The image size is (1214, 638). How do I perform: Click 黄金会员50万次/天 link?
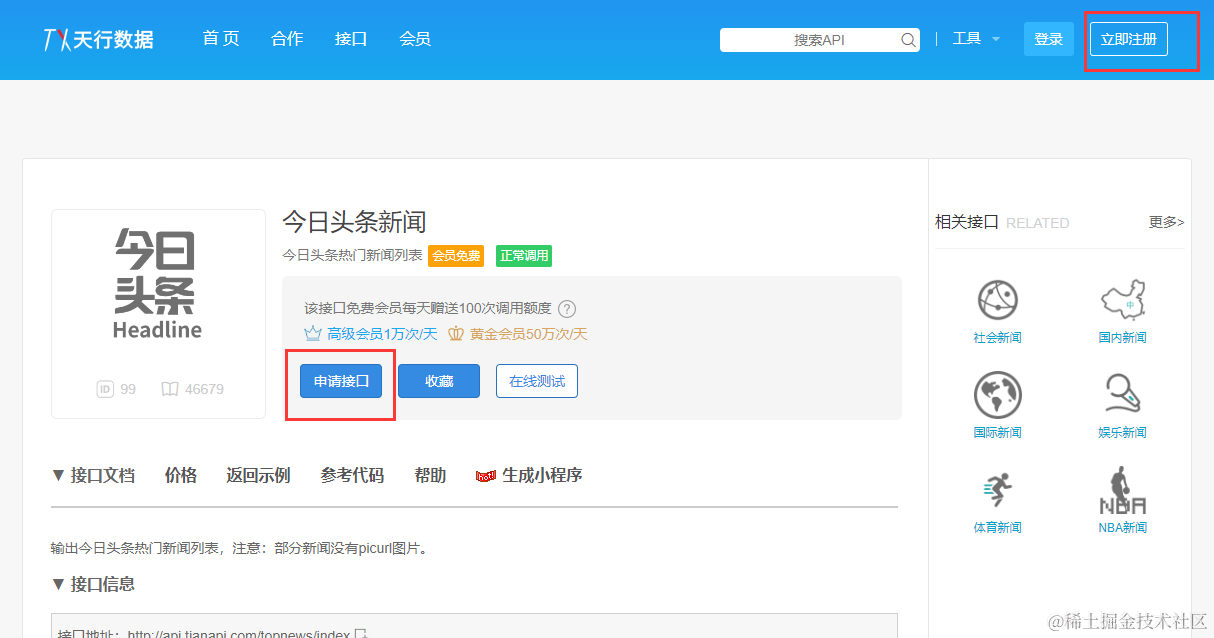click(528, 334)
